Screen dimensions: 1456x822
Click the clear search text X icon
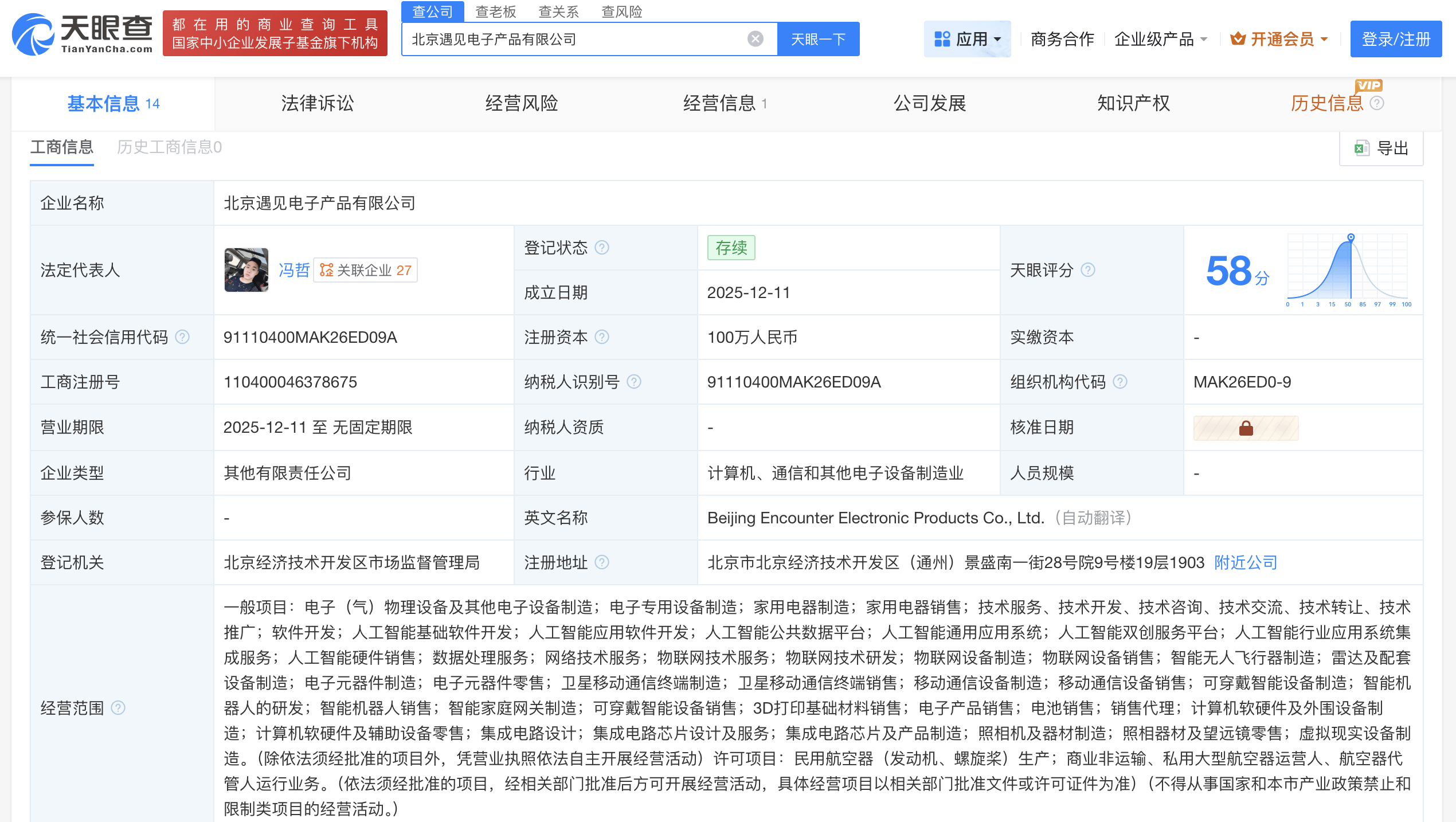click(756, 39)
